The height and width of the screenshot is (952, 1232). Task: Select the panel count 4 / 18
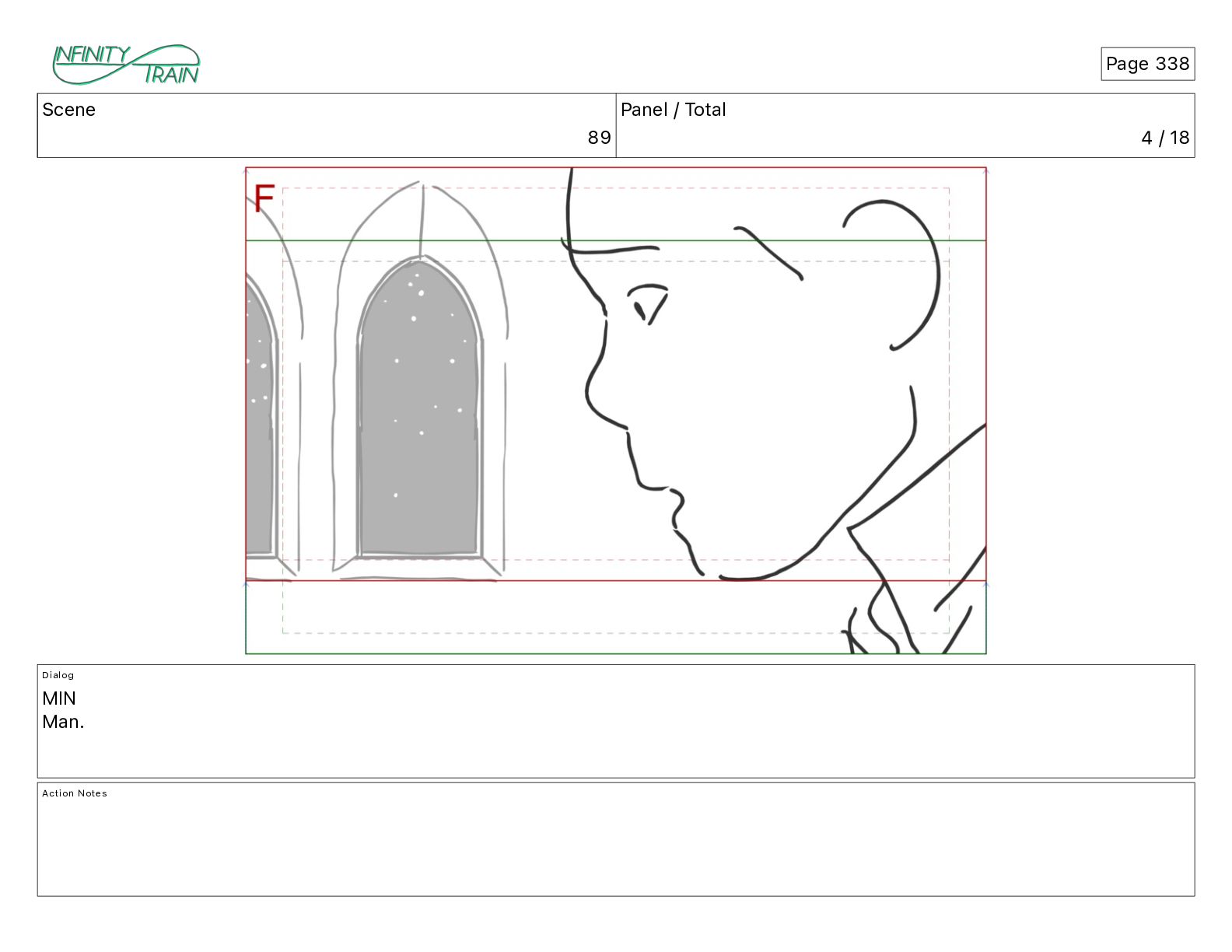[x=1164, y=138]
